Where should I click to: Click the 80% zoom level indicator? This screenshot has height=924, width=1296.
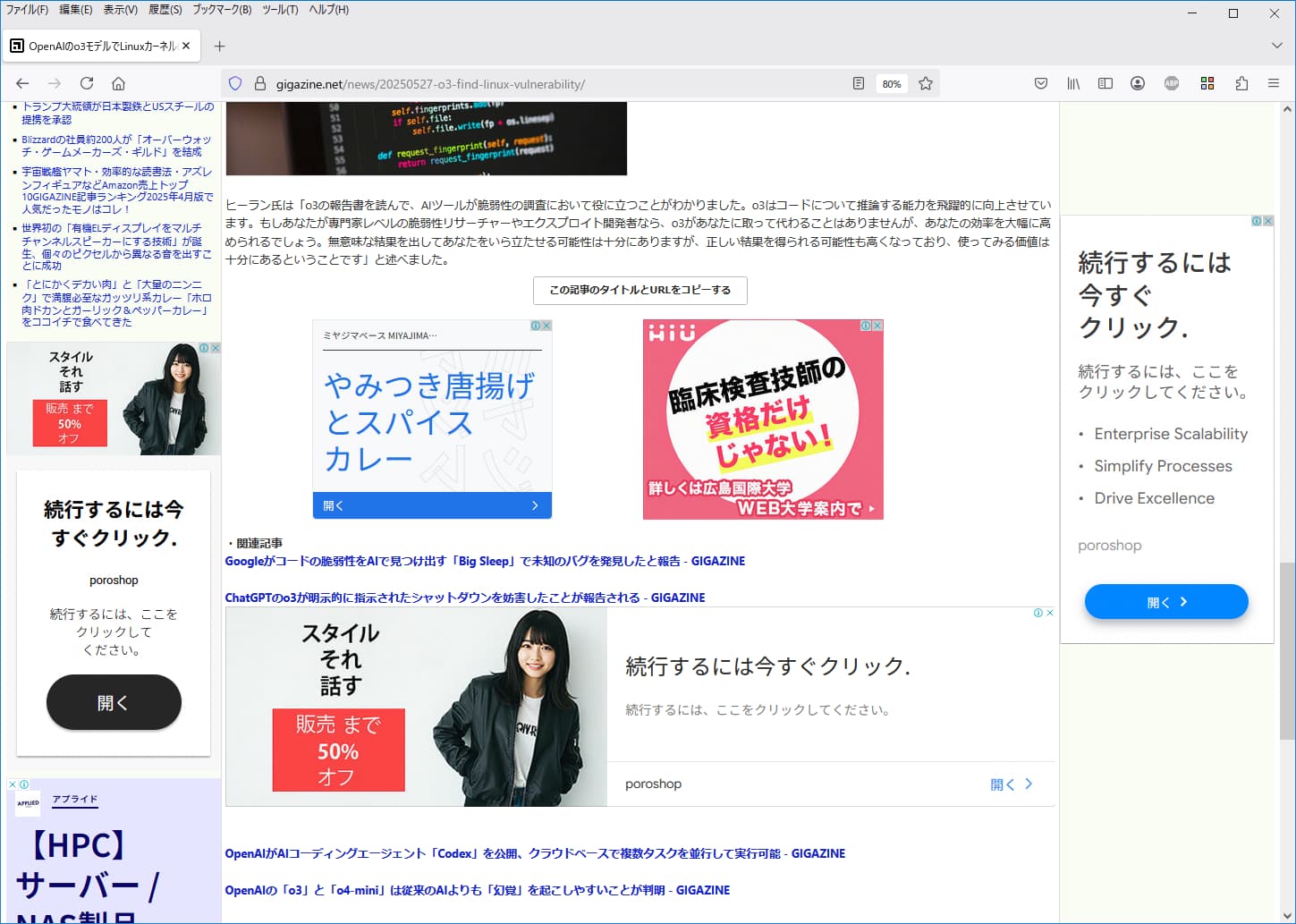coord(892,84)
